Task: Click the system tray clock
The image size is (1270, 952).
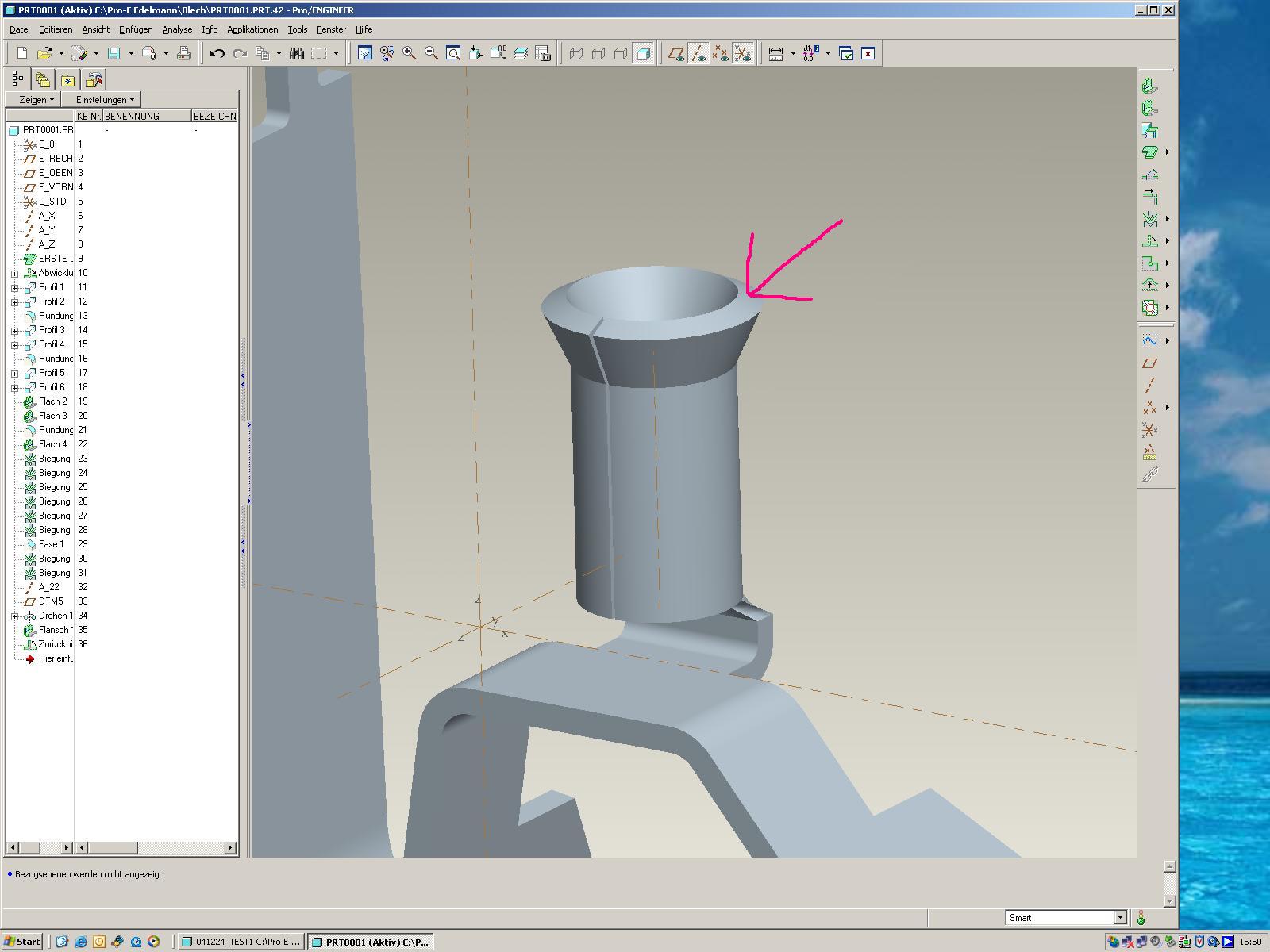Action: point(1250,942)
